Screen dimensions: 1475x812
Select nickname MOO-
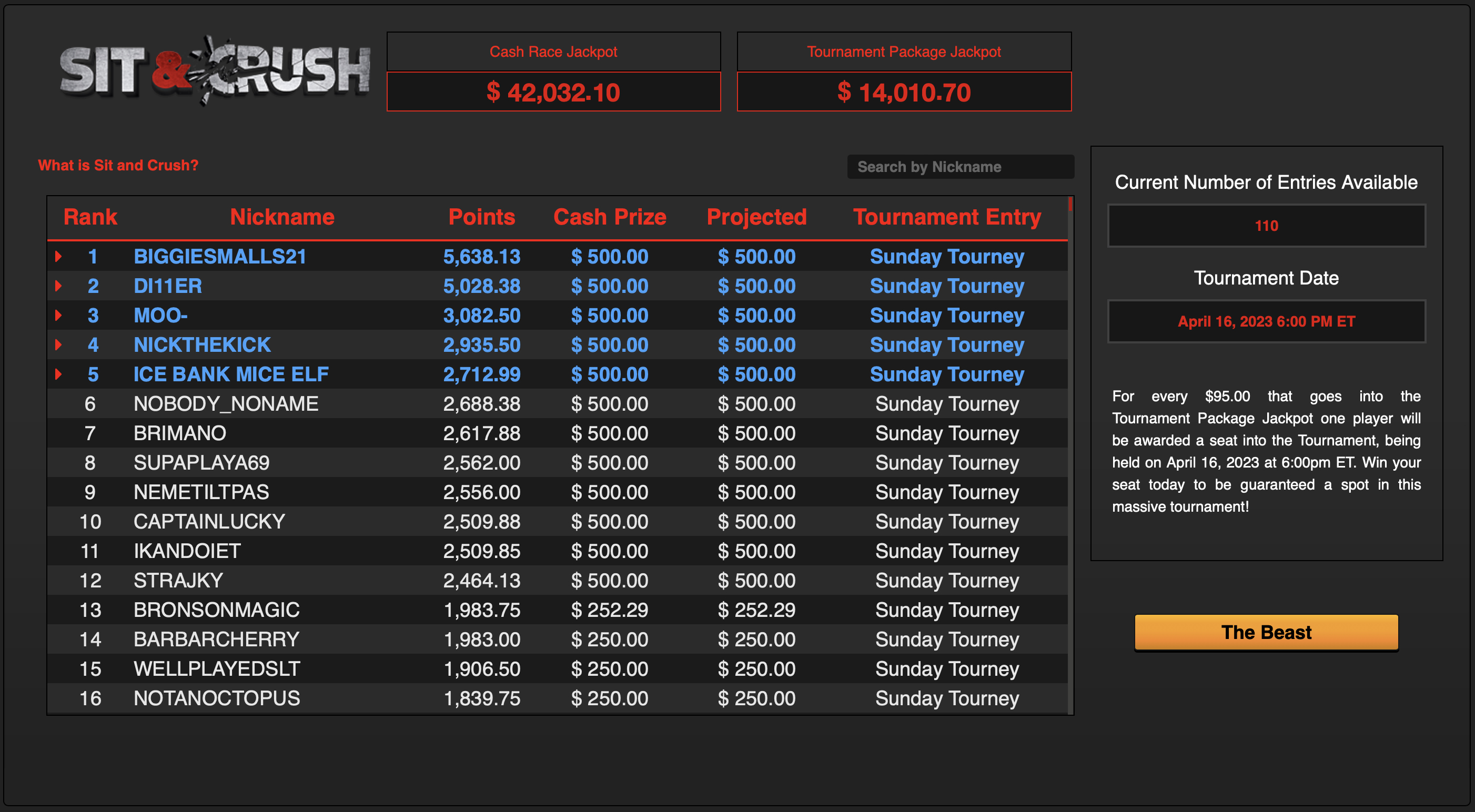pyautogui.click(x=160, y=316)
